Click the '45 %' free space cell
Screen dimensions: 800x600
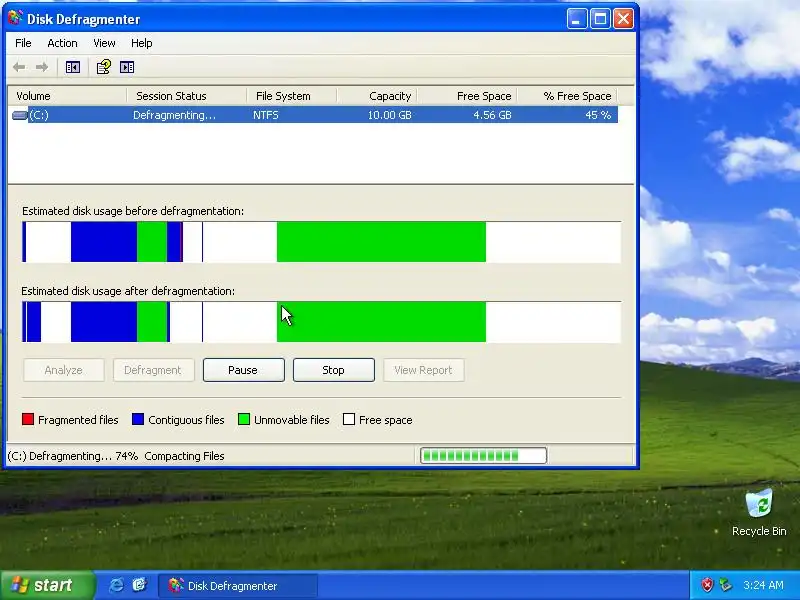(x=598, y=115)
